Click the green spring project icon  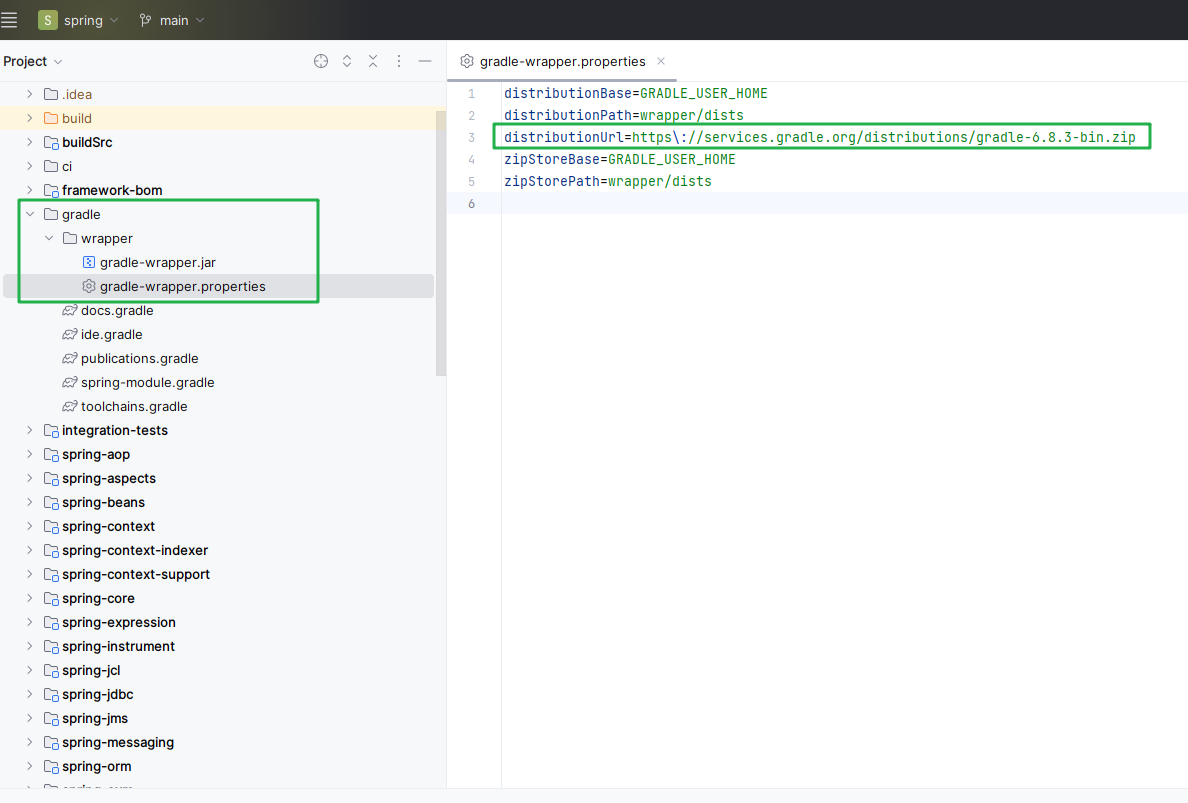pyautogui.click(x=48, y=20)
